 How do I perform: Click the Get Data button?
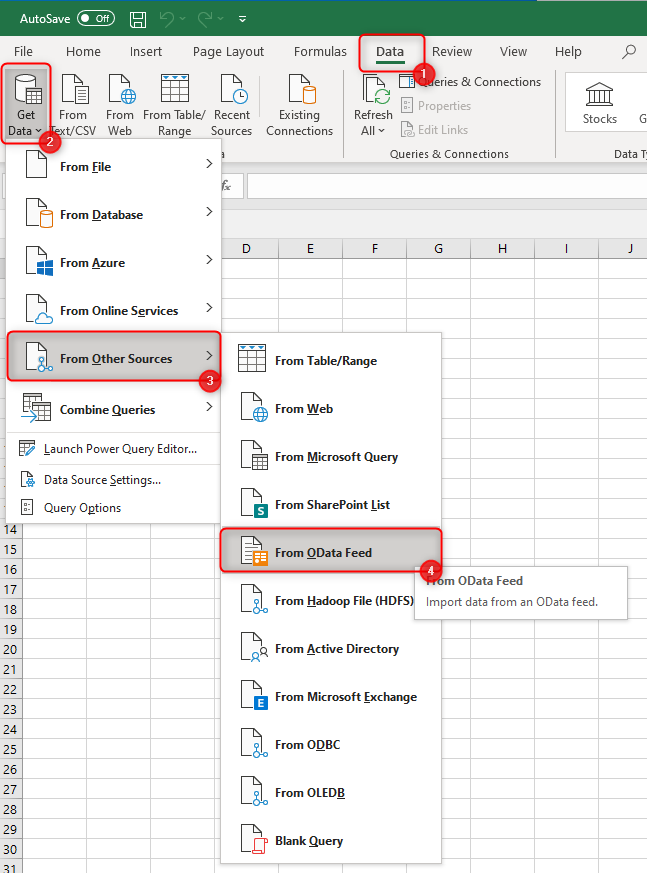[26, 105]
